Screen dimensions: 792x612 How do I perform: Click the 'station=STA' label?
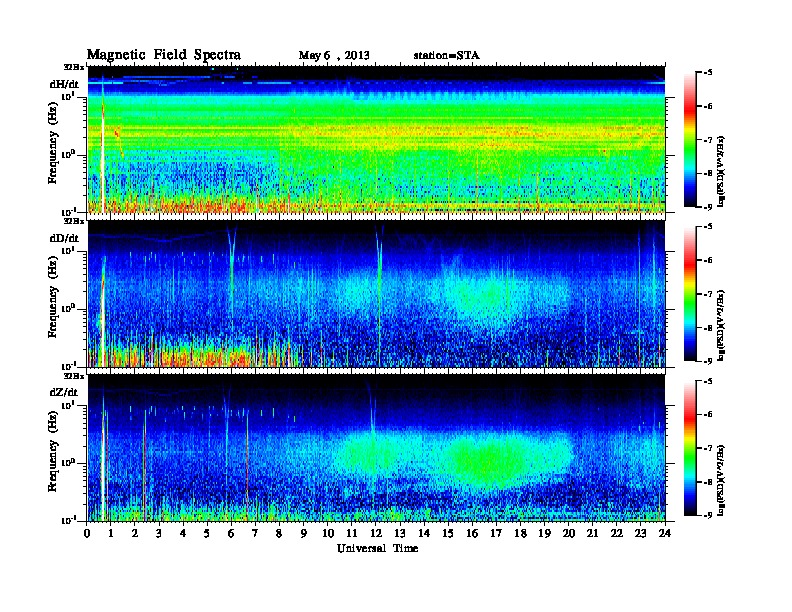[447, 56]
